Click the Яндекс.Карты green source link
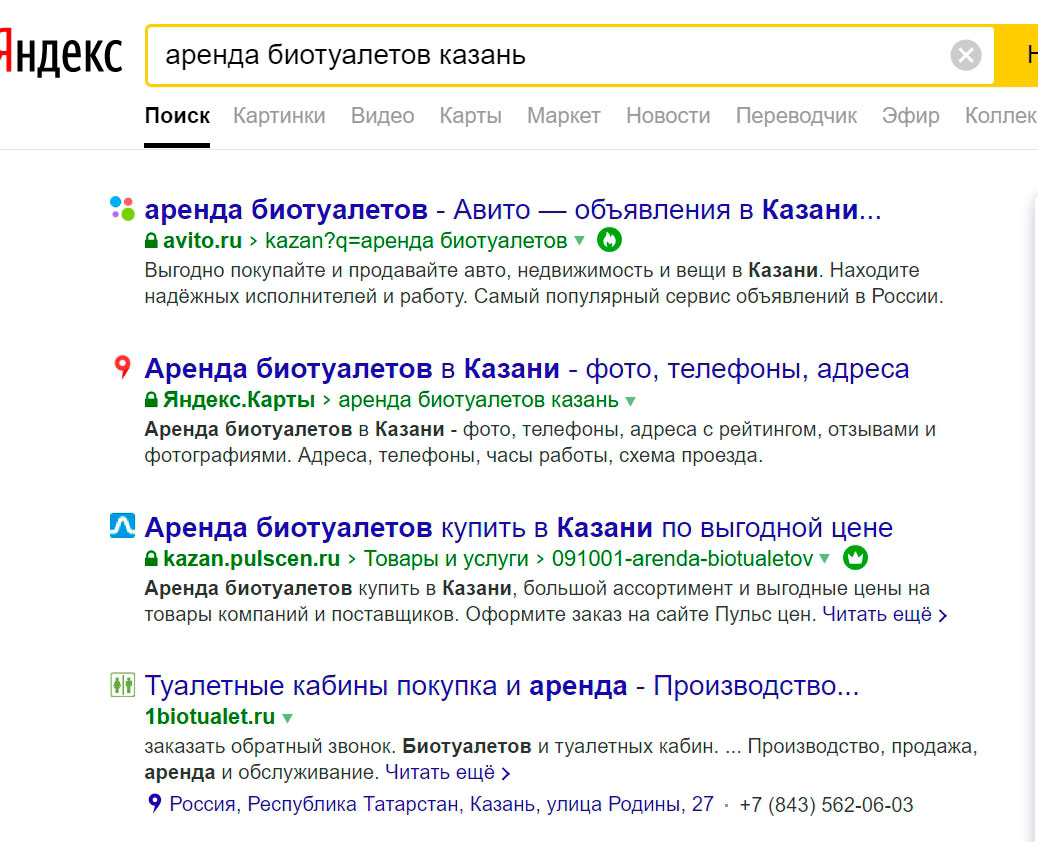 239,400
